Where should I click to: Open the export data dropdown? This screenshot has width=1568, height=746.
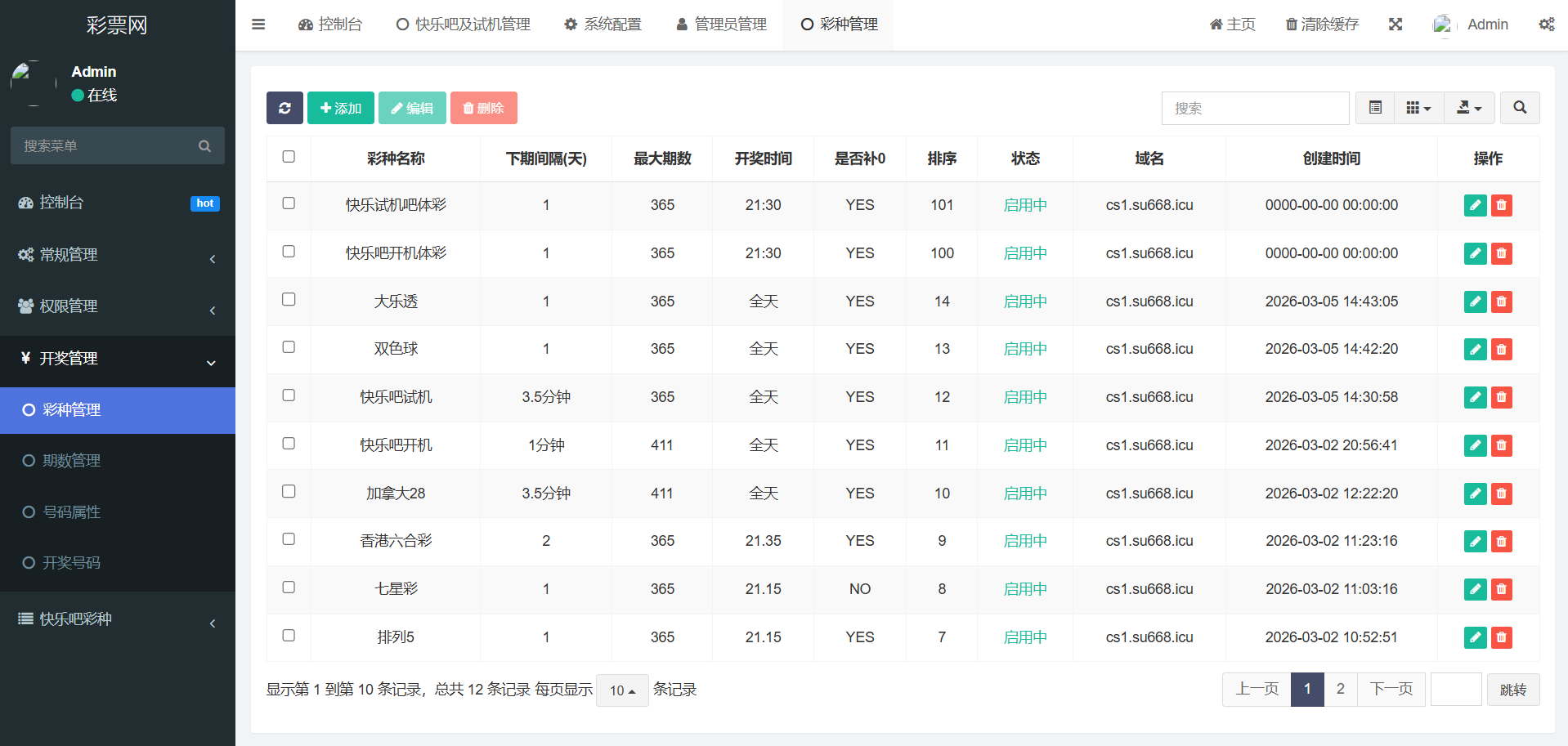pos(1469,108)
